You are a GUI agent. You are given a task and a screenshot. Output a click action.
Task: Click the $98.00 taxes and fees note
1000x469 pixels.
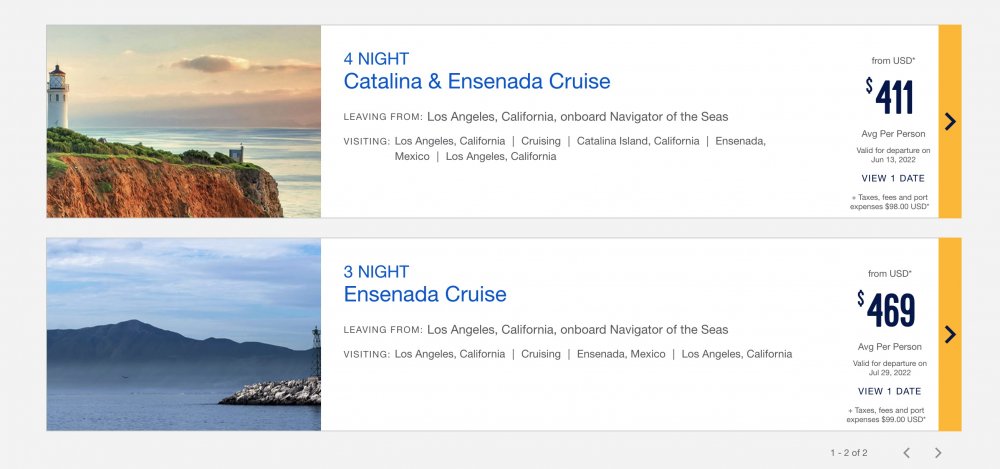coord(890,202)
